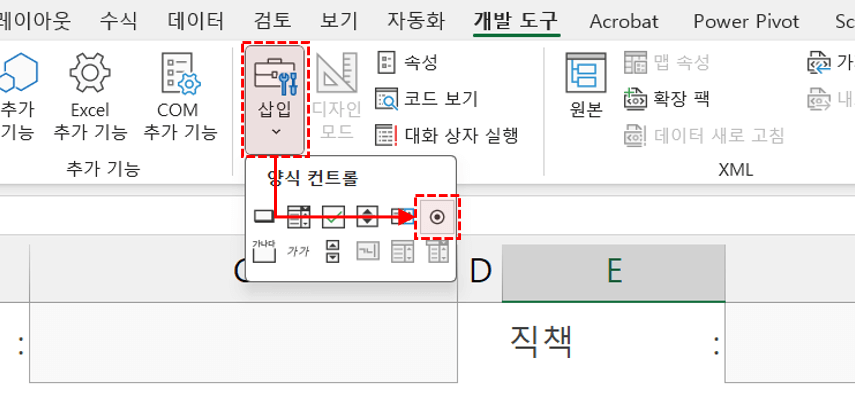Image resolution: width=855 pixels, height=416 pixels.
Task: Insert a List Box form control
Action: pyautogui.click(x=402, y=216)
